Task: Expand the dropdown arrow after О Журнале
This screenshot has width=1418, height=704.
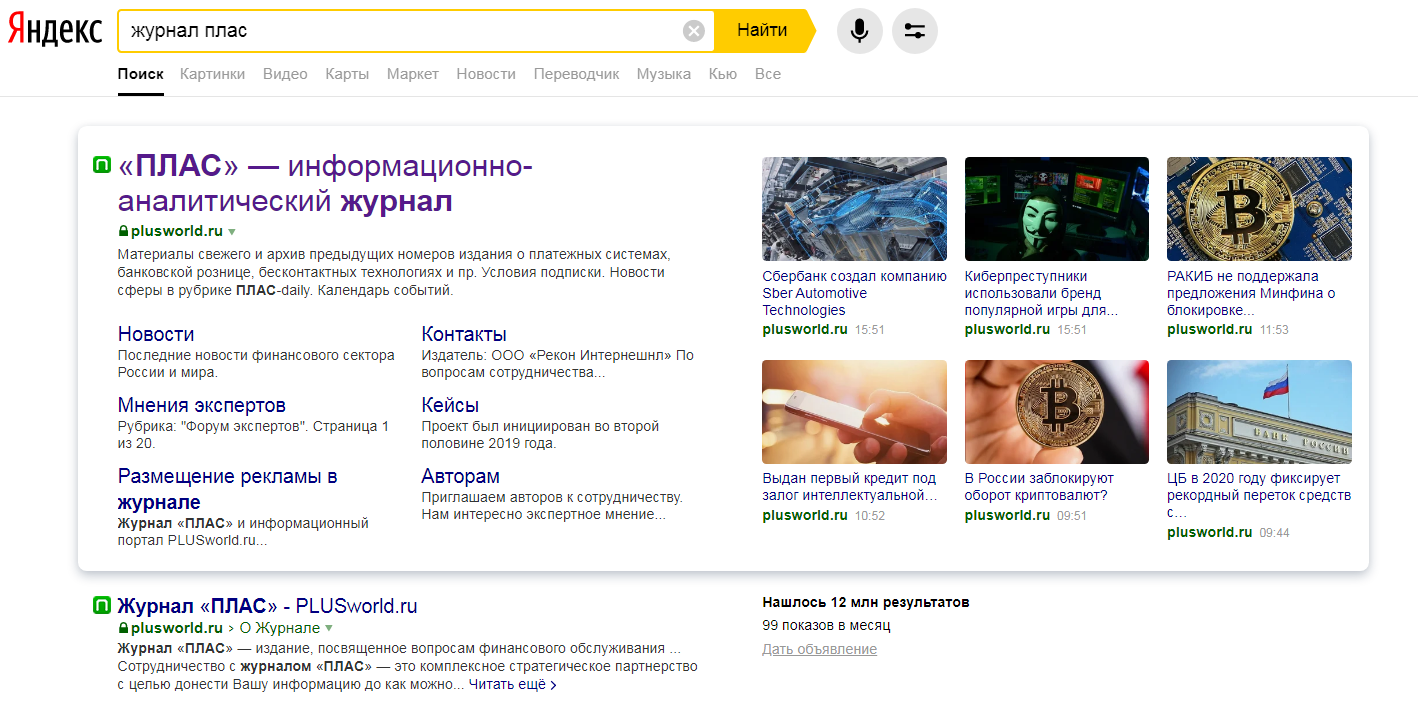Action: [x=328, y=629]
